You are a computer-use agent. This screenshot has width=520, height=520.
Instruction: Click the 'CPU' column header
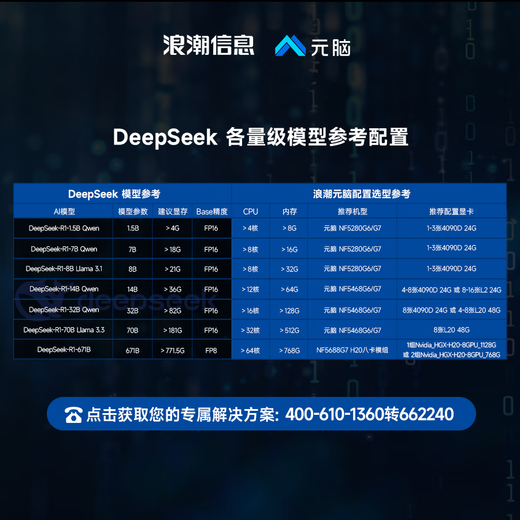pos(250,212)
